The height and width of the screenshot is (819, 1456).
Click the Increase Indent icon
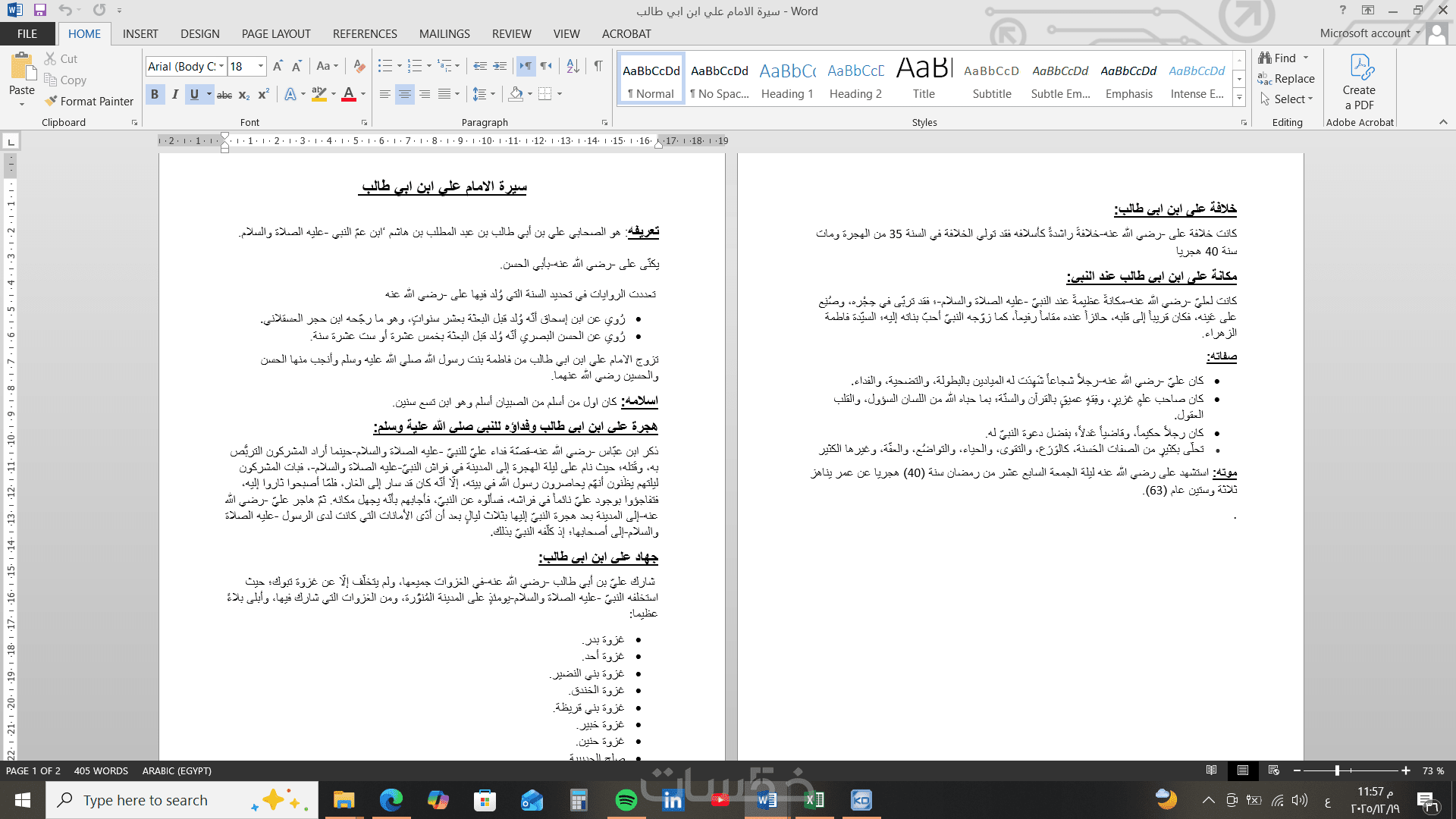(500, 66)
